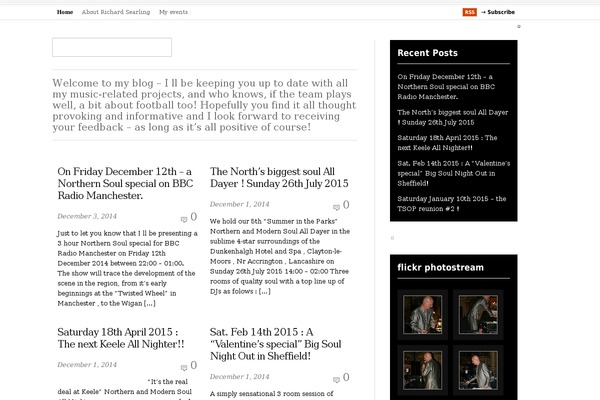
Task: Click the orange RSS feed icon
Action: [470, 12]
